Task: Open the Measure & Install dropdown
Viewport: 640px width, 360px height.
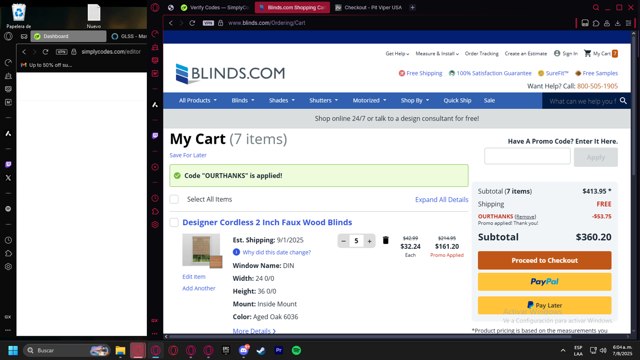Action: [x=437, y=53]
